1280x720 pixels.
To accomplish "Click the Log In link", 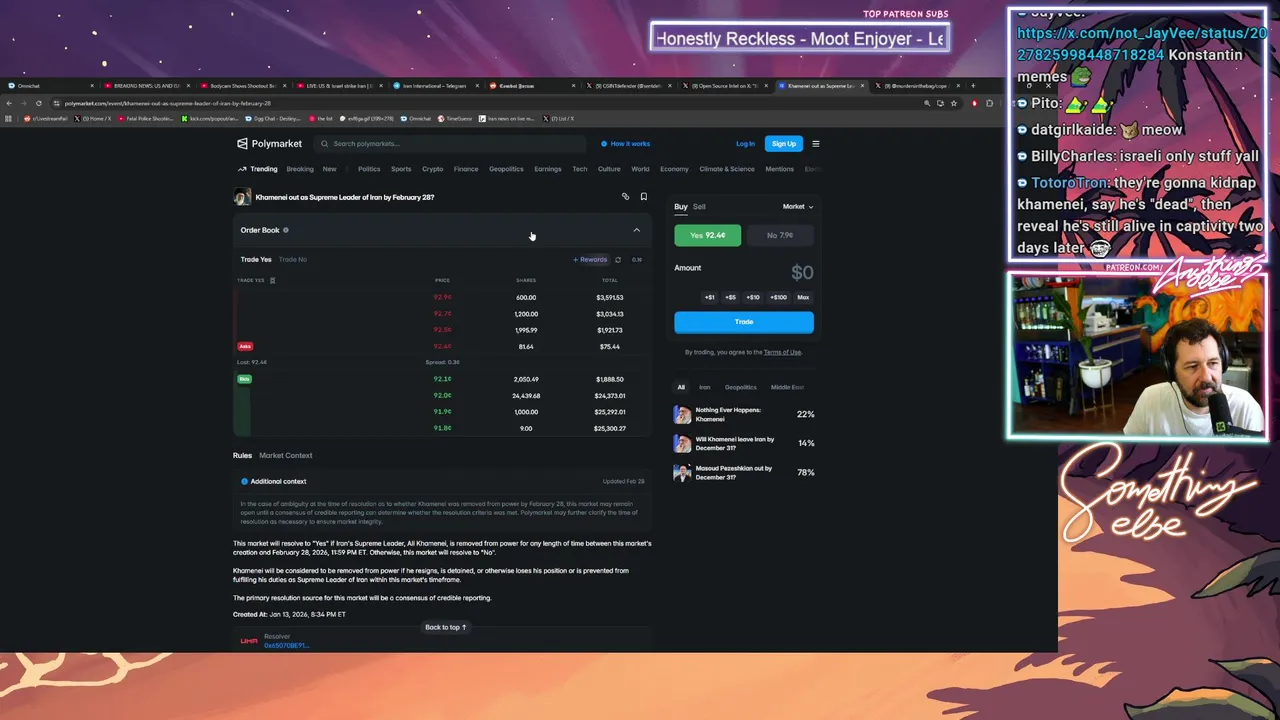I will 745,144.
